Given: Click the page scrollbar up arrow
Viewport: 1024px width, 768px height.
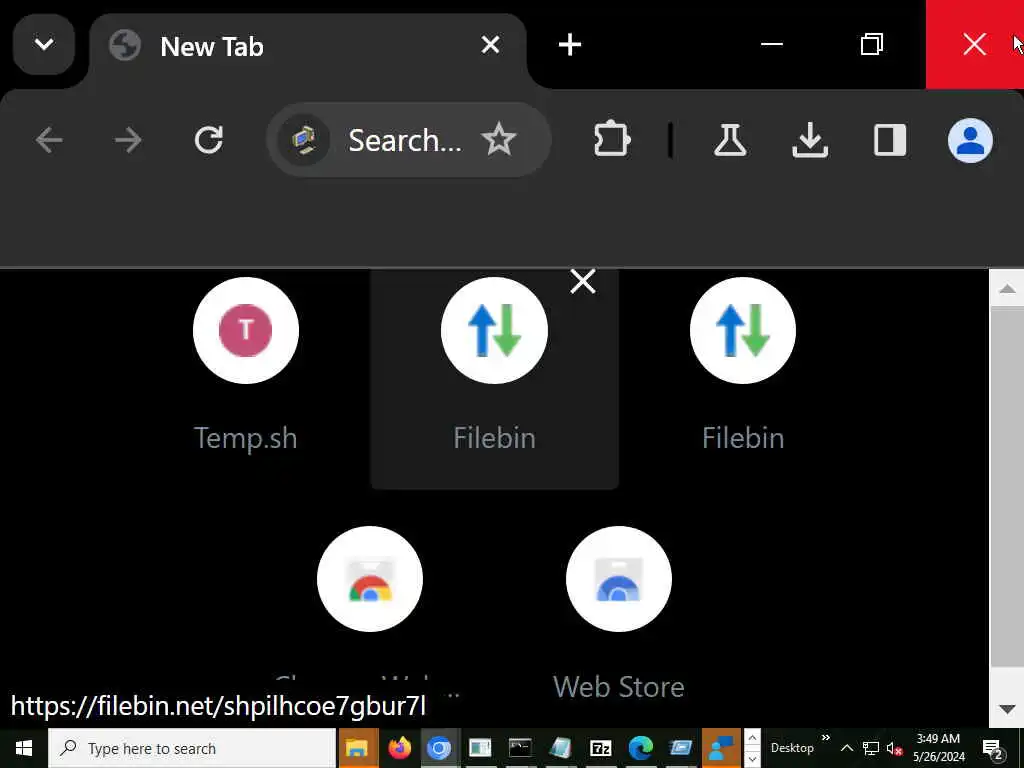Looking at the screenshot, I should 1006,288.
